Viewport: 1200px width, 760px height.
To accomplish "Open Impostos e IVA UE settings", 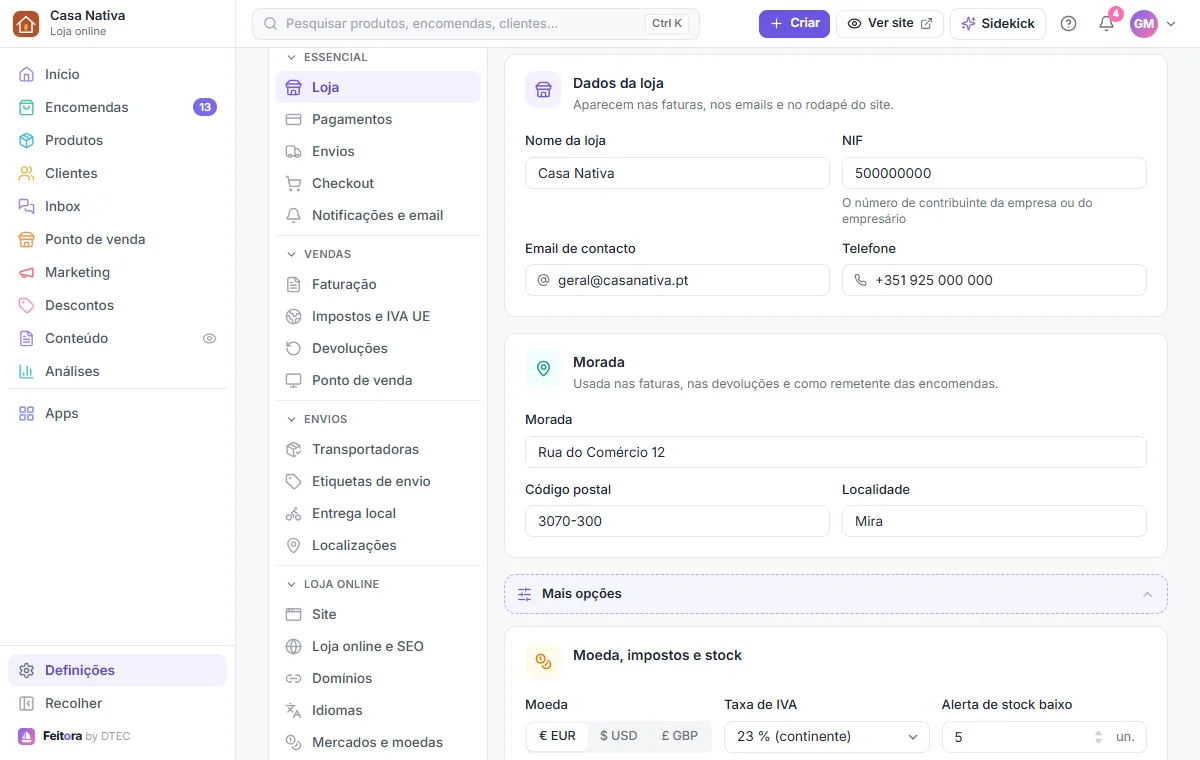I will tap(378, 316).
